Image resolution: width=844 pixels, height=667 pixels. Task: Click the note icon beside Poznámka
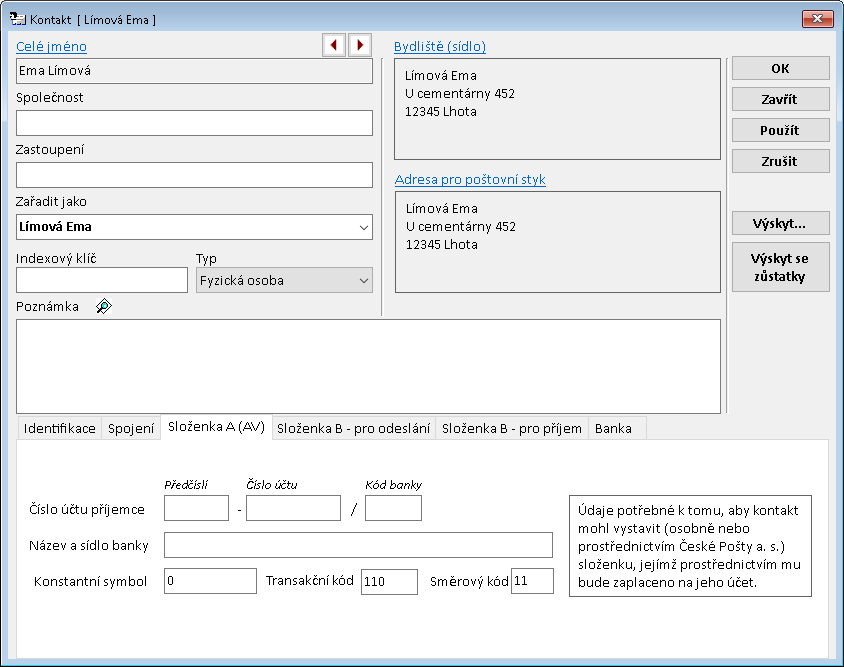(x=103, y=307)
